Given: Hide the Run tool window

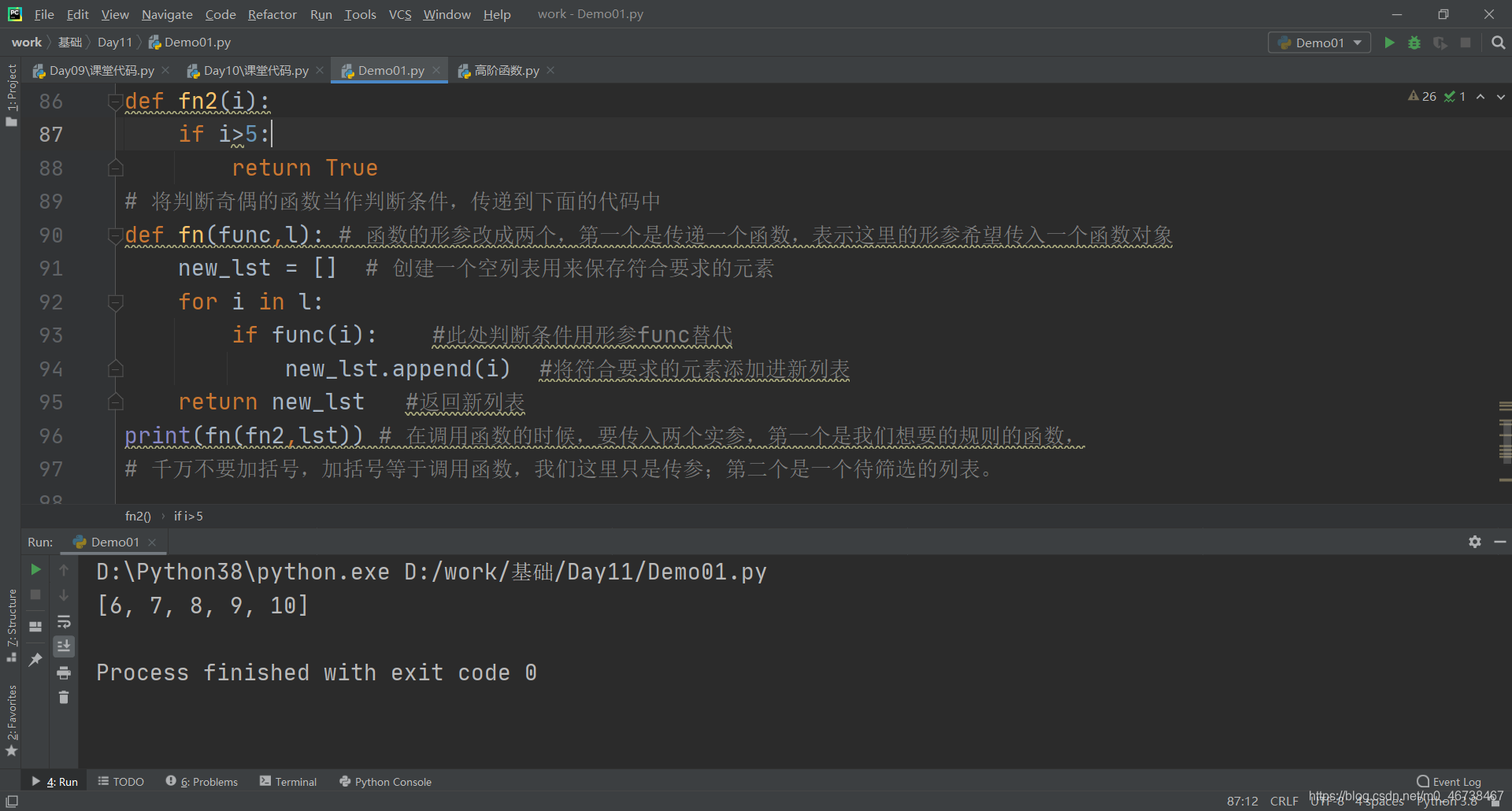Looking at the screenshot, I should pyautogui.click(x=1500, y=542).
